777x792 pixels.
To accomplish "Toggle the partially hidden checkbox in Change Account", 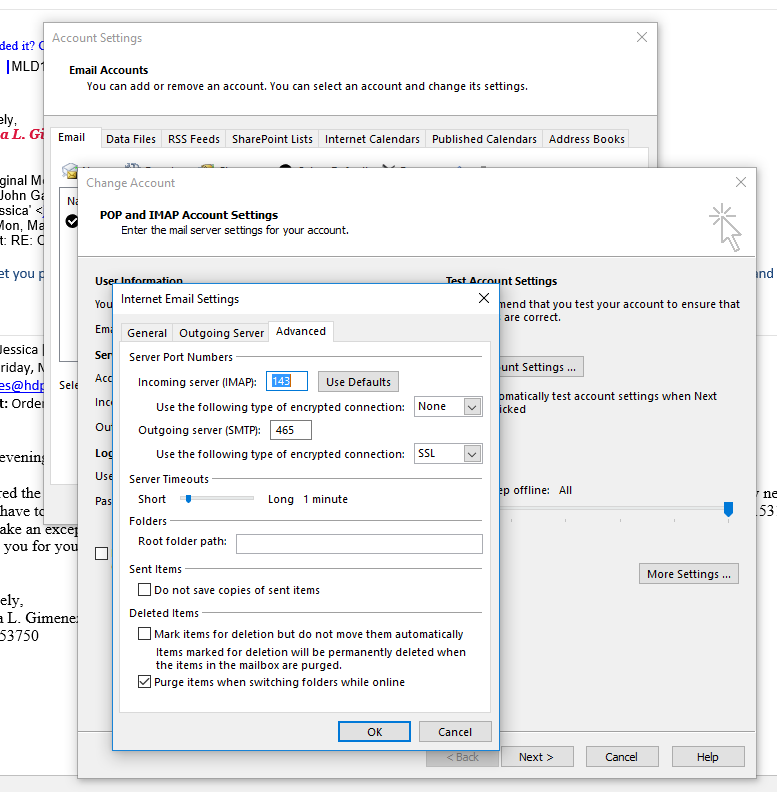I will point(102,554).
